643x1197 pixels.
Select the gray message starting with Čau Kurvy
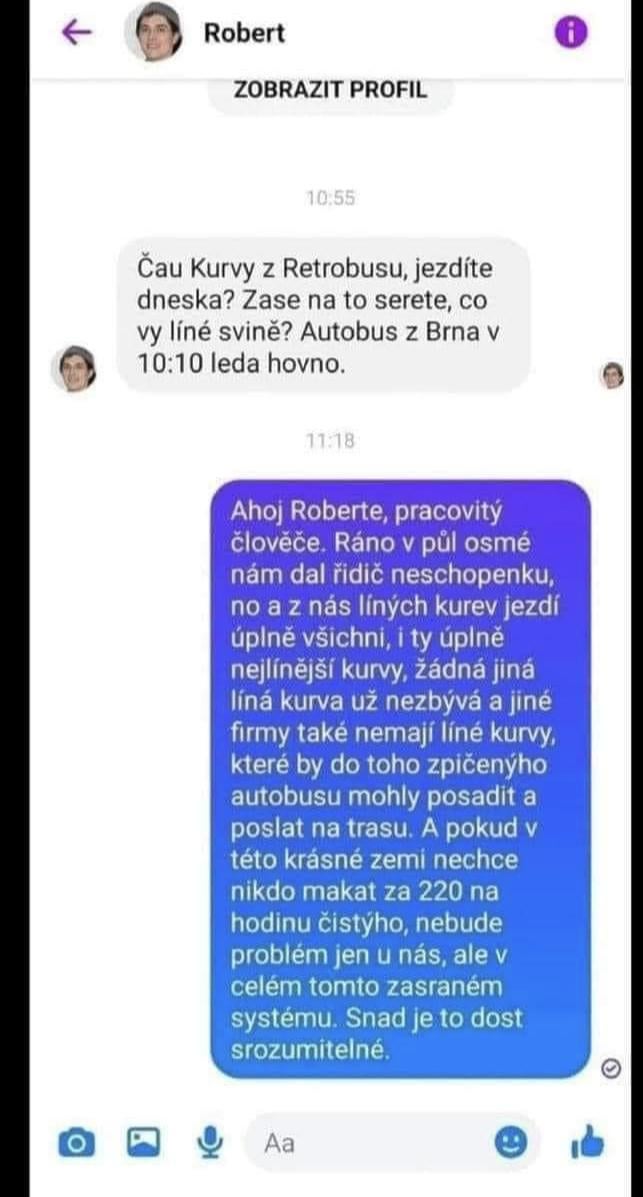324,317
